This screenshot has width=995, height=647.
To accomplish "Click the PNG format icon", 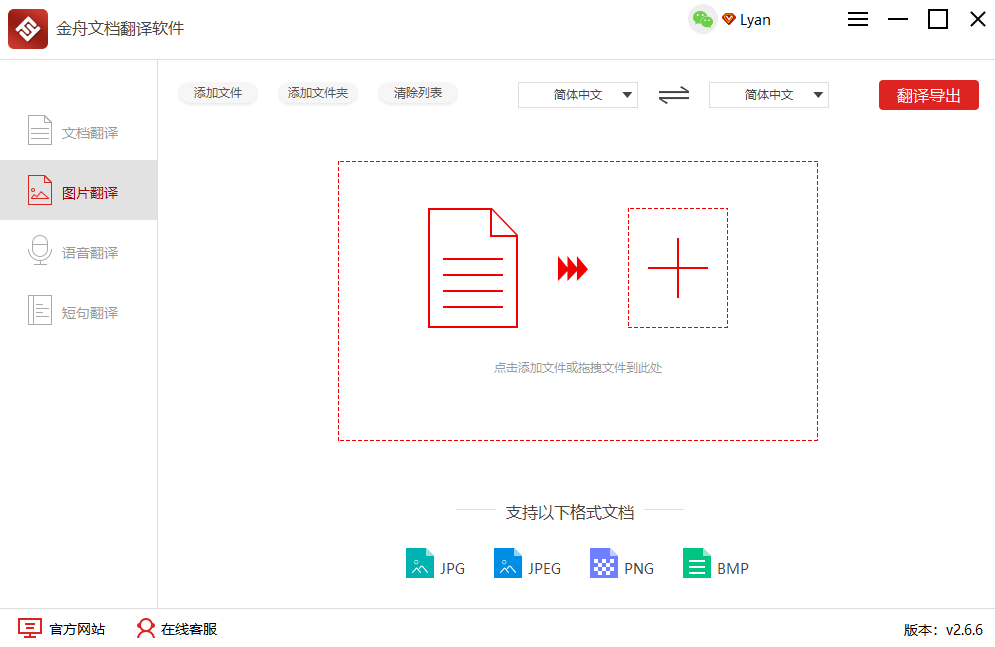I will coord(603,564).
